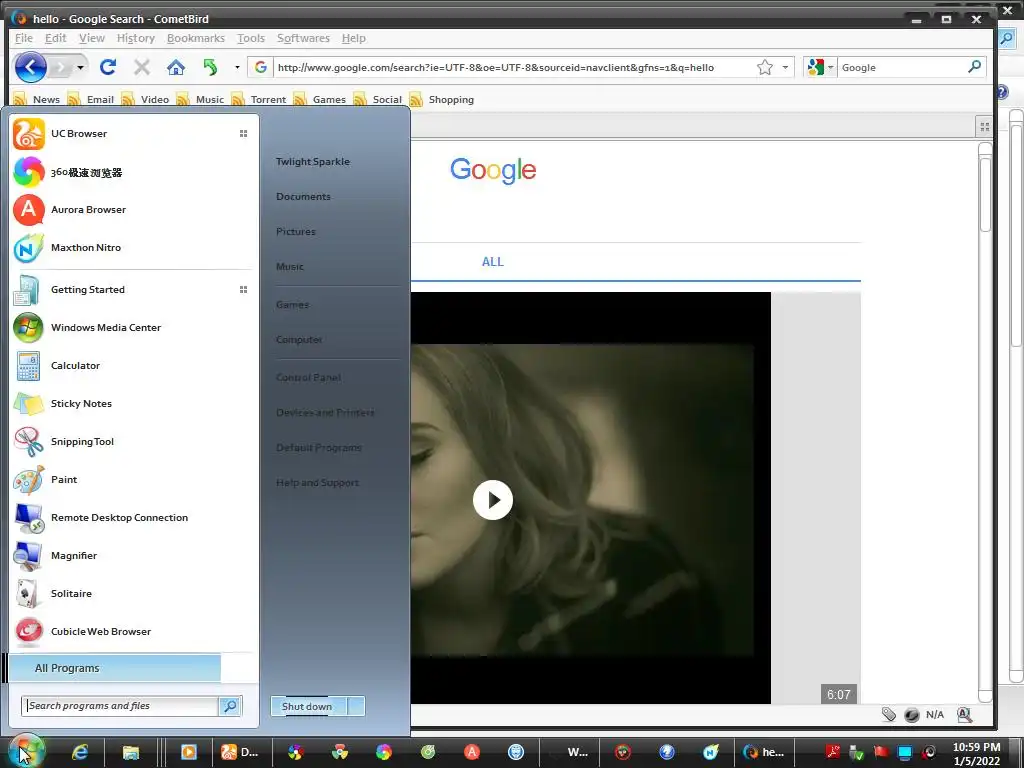
Task: Click the Google search box in toolbar
Action: [901, 67]
